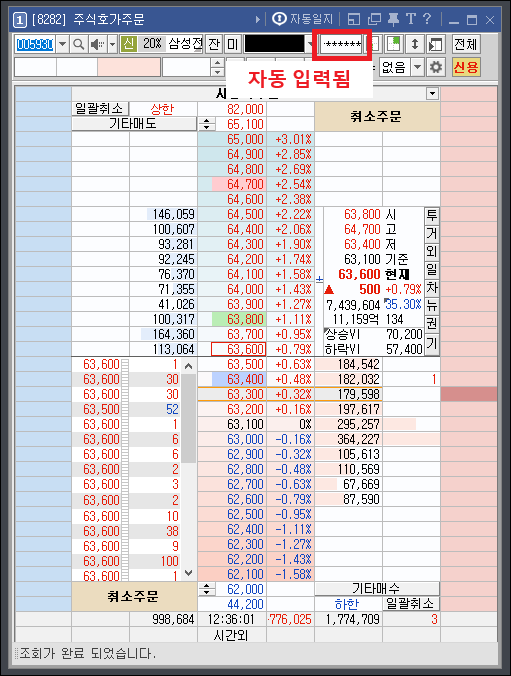Screen dimensions: 511x676
Task: Click the trade list scrollbar thumb
Action: coord(188,418)
